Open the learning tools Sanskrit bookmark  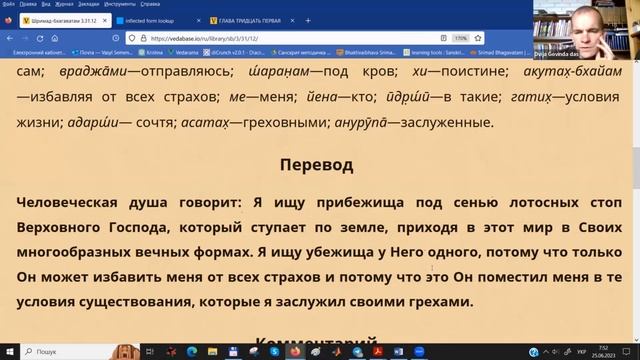pyautogui.click(x=434, y=53)
